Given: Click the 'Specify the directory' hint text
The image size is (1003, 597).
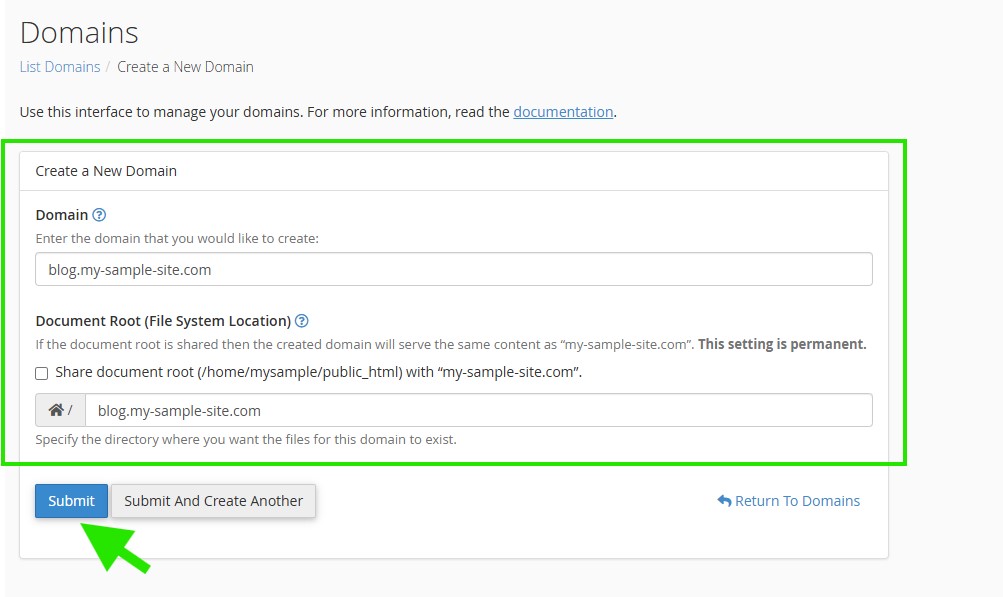Looking at the screenshot, I should [246, 439].
